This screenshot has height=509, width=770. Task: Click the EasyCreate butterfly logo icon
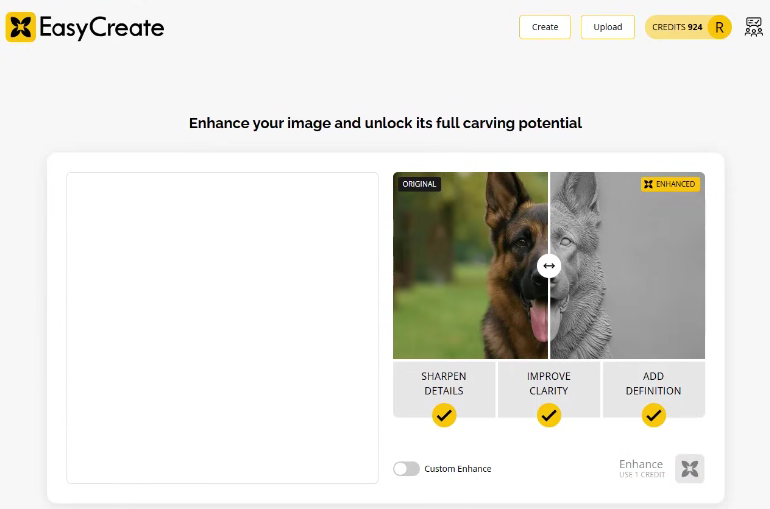pyautogui.click(x=20, y=27)
